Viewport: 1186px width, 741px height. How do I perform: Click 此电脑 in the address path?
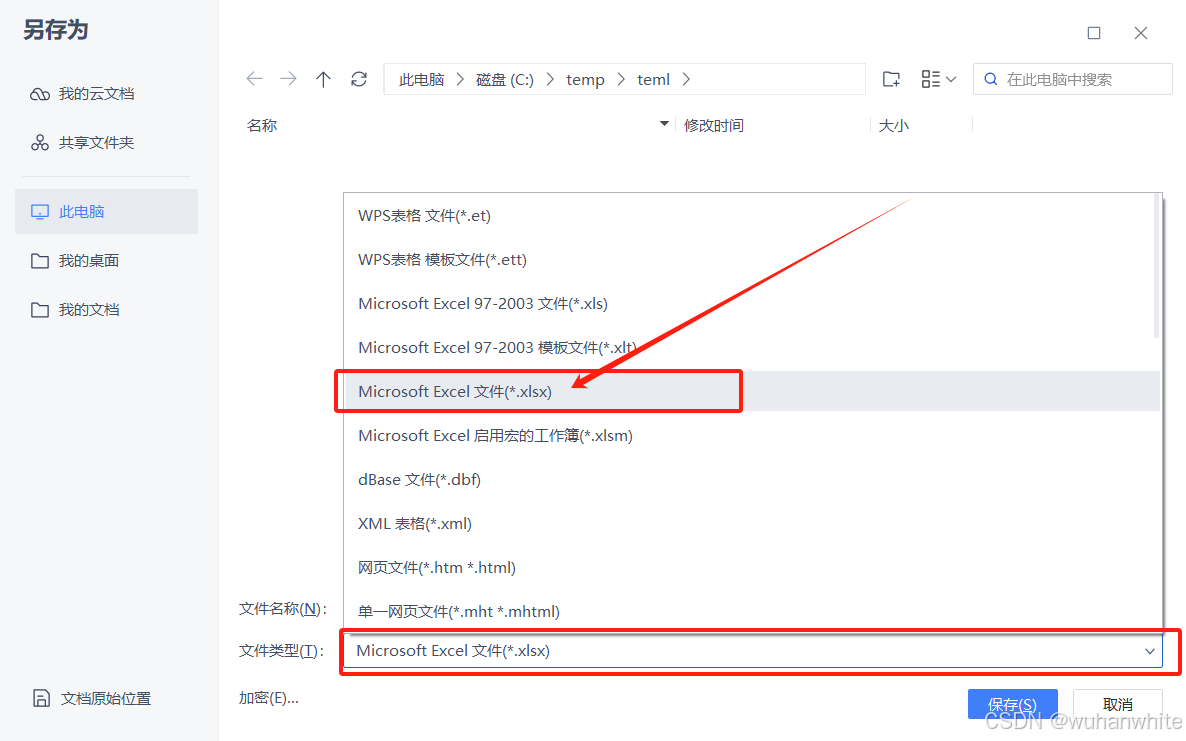click(421, 79)
